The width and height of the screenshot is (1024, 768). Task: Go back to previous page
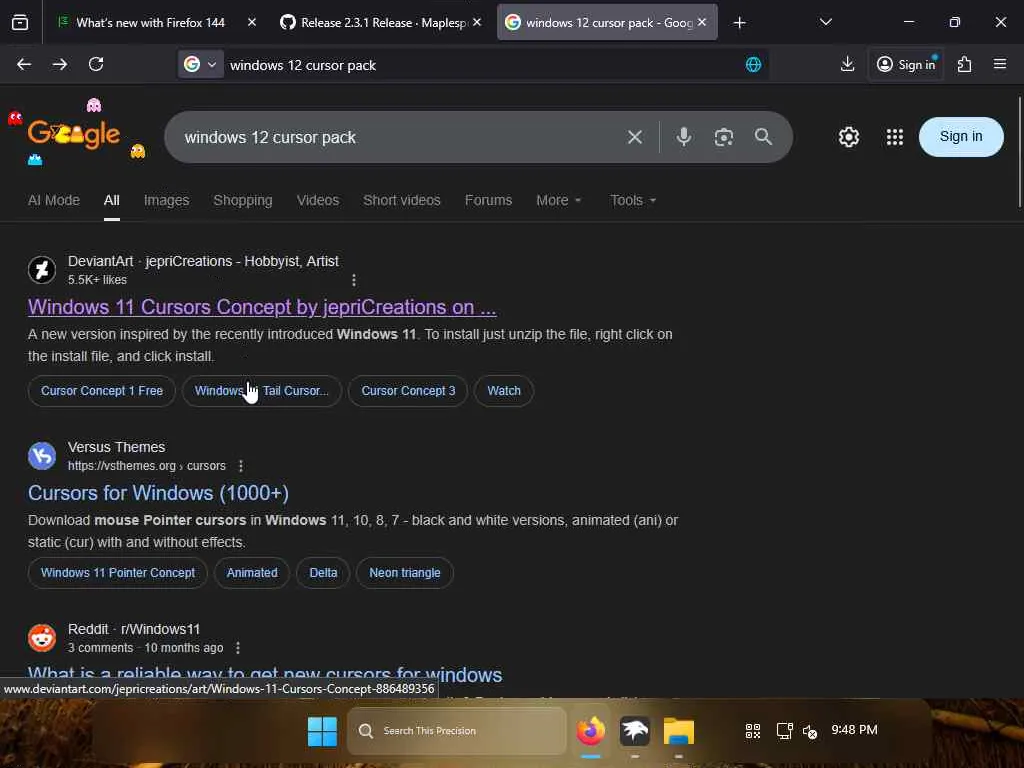click(x=24, y=64)
